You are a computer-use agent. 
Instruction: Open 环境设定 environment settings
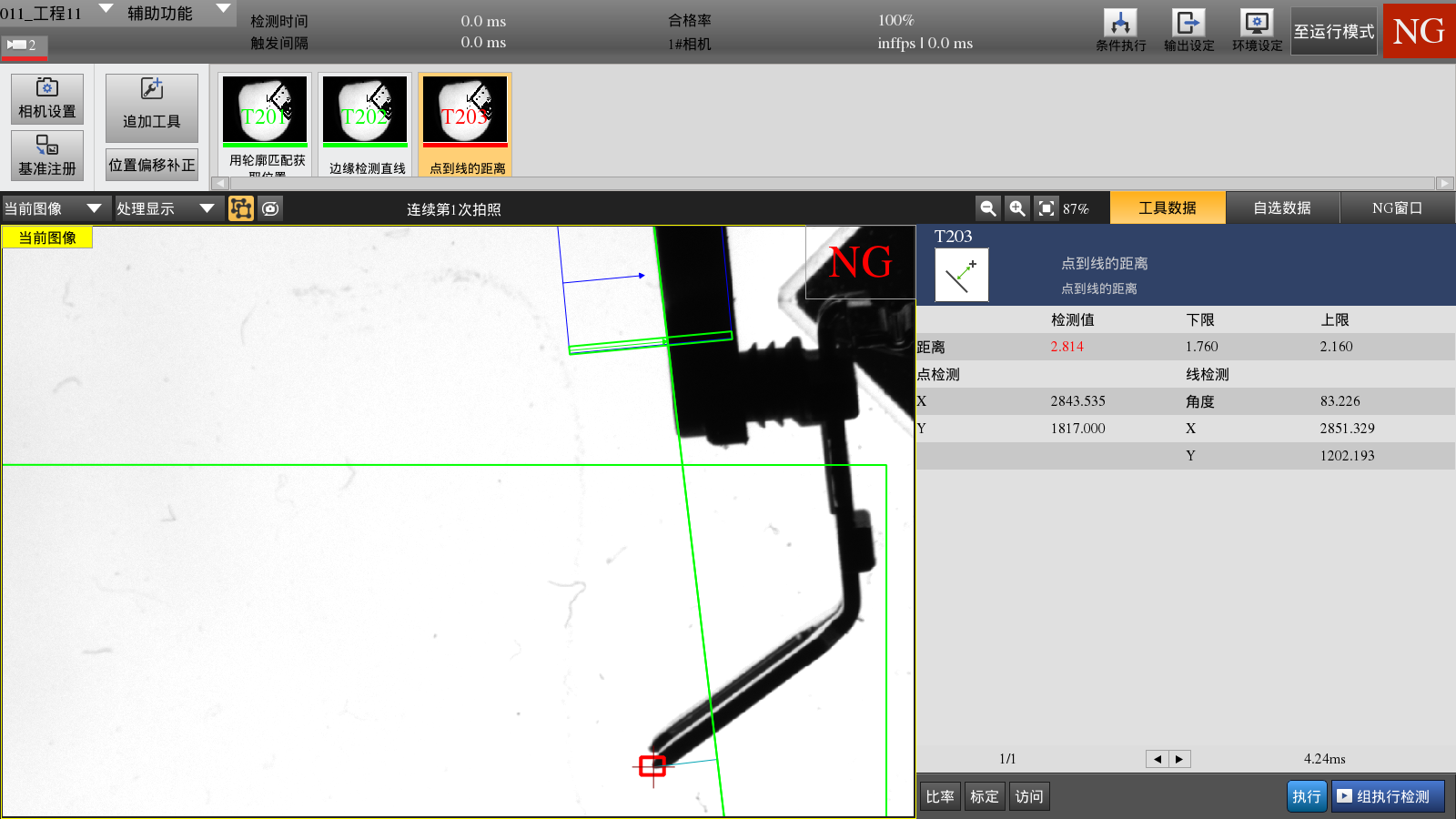tap(1257, 30)
